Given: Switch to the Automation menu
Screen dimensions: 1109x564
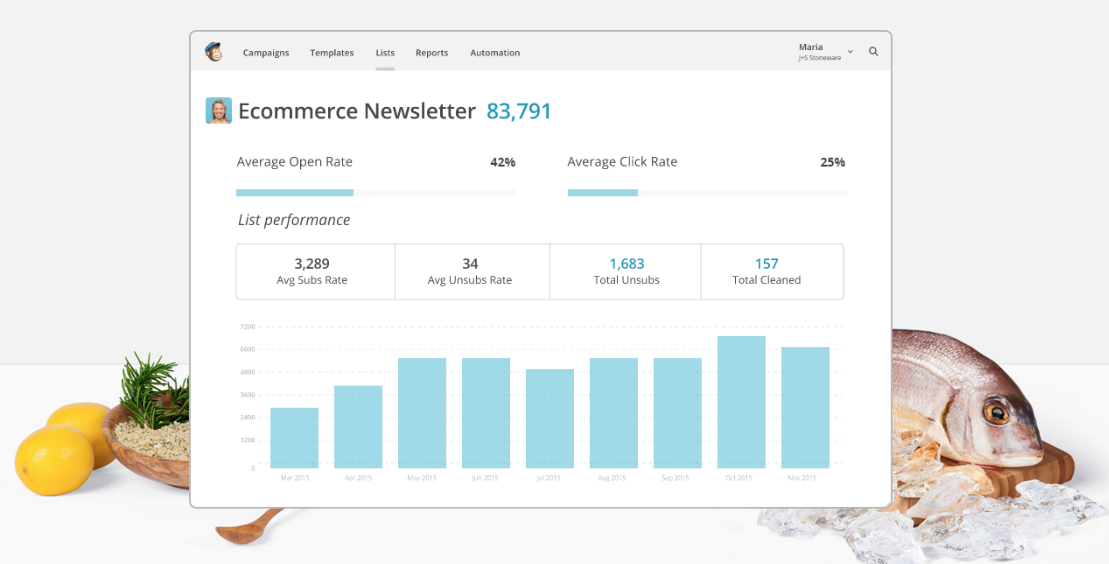Looking at the screenshot, I should coord(495,53).
